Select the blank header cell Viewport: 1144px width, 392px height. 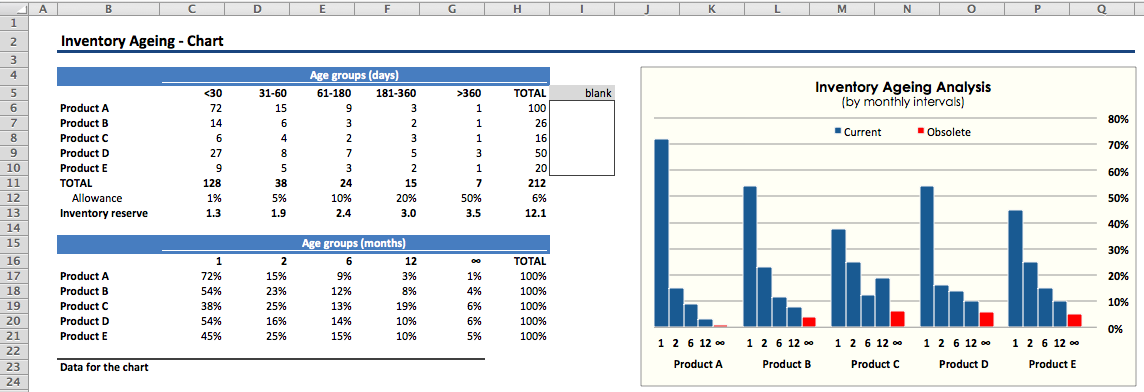581,93
